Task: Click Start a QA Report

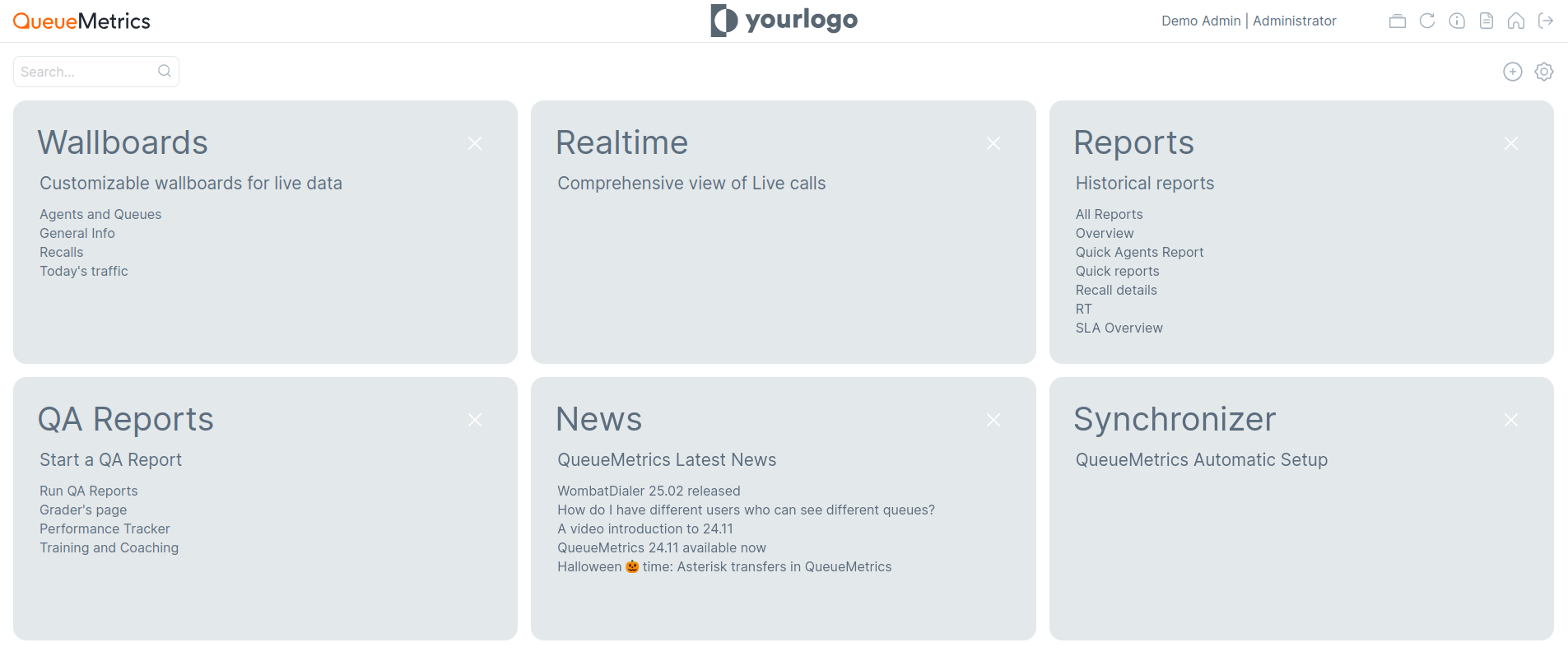Action: 110,459
